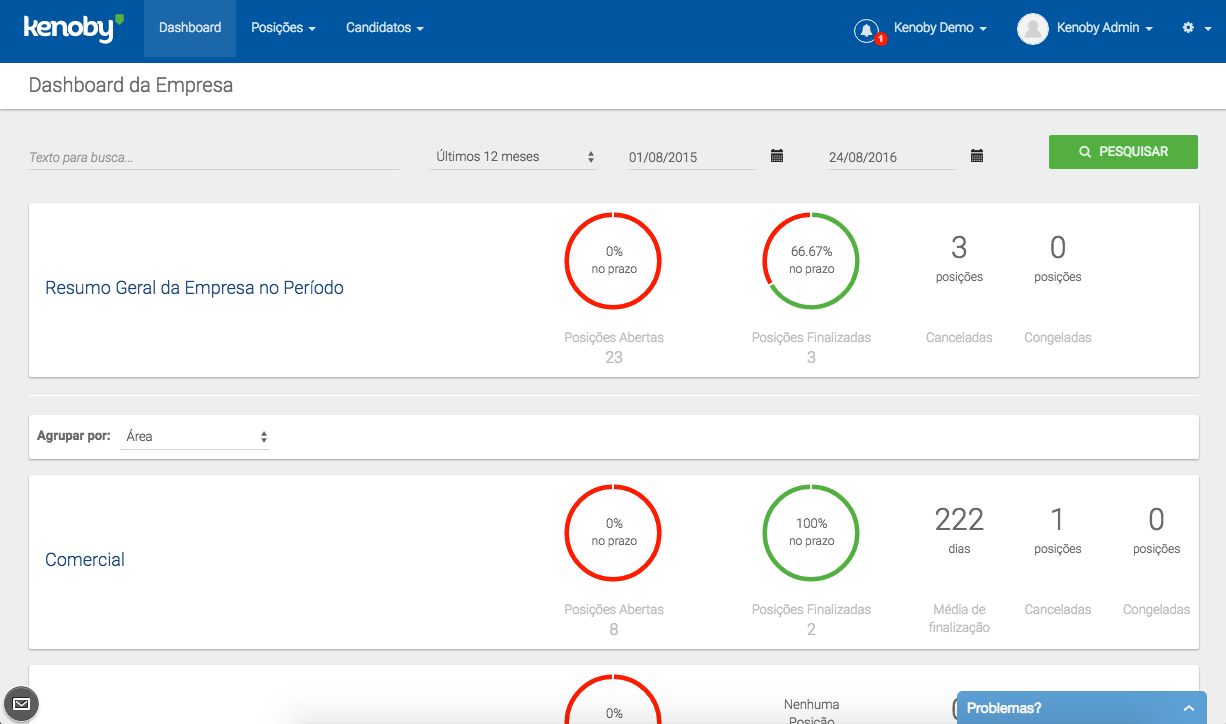Viewport: 1226px width, 724px height.
Task: Open the Candidatos menu
Action: tap(385, 28)
